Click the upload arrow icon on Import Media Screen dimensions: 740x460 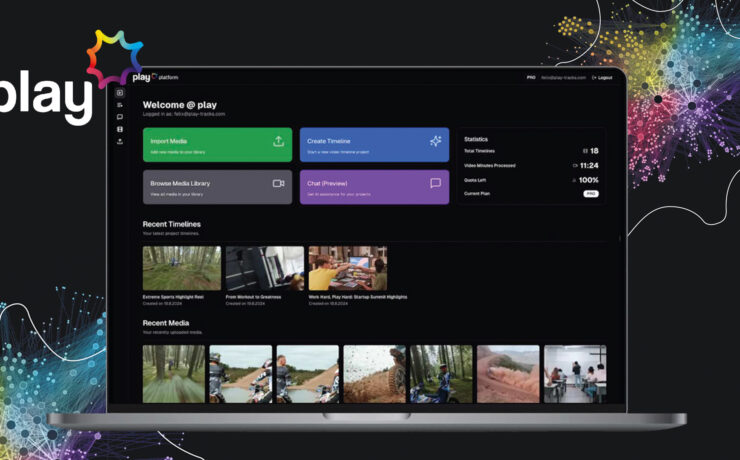click(x=278, y=141)
